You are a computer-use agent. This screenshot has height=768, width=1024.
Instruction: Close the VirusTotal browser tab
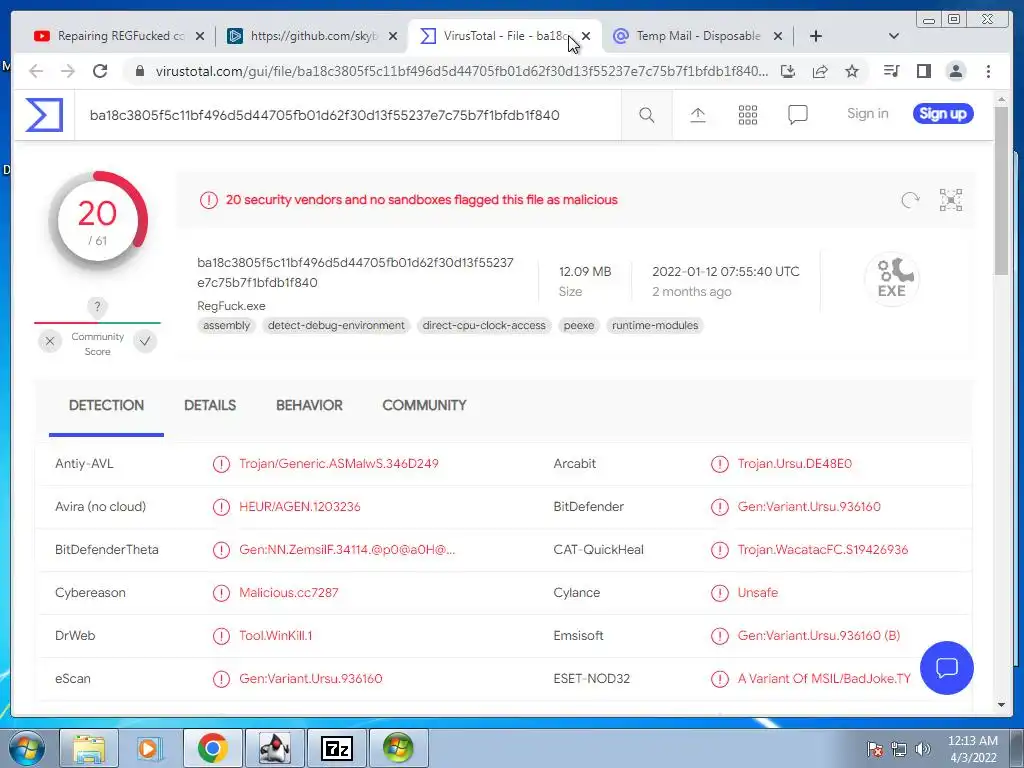(x=586, y=36)
